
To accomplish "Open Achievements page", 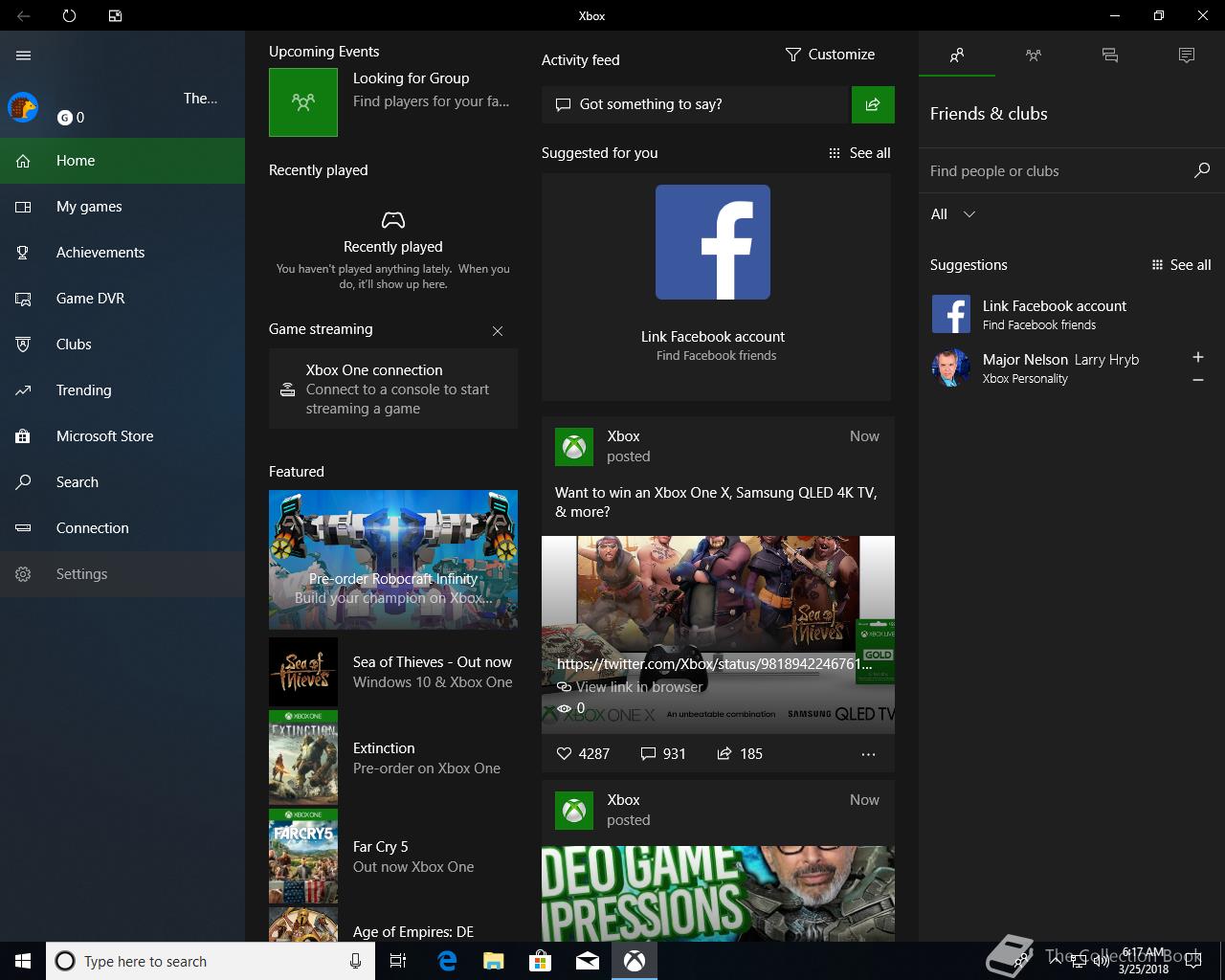I will pos(122,253).
